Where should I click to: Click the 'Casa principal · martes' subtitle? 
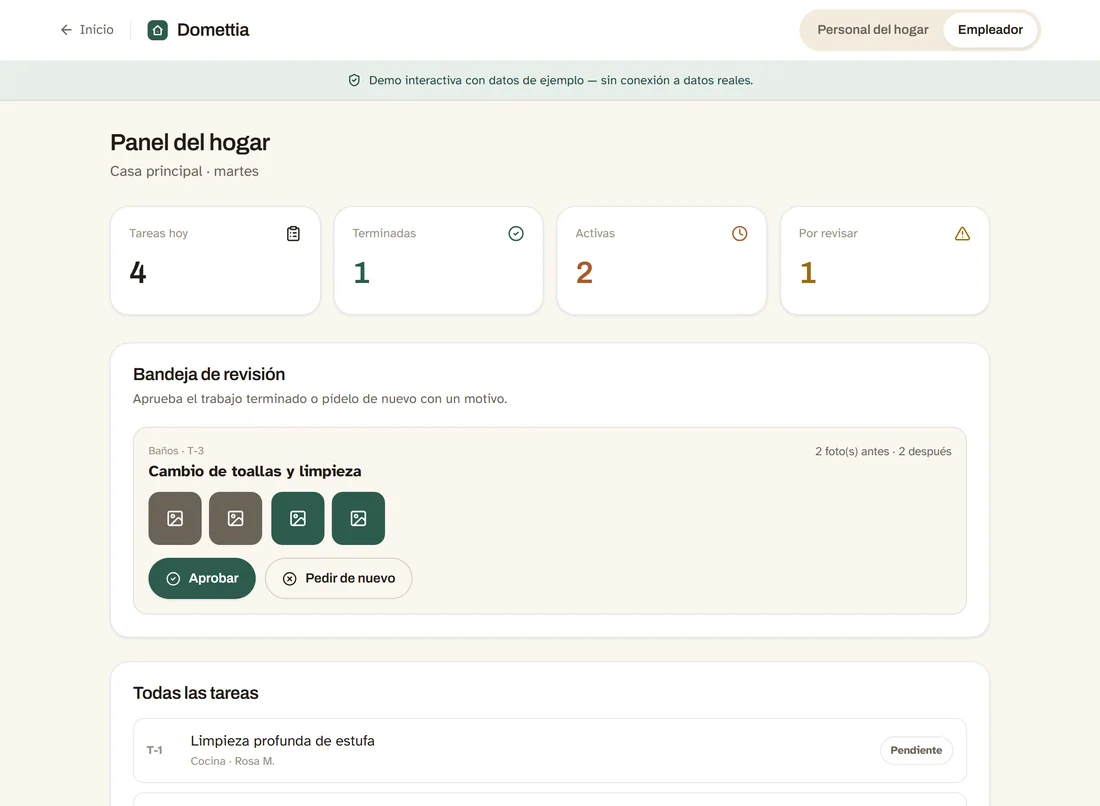click(185, 171)
